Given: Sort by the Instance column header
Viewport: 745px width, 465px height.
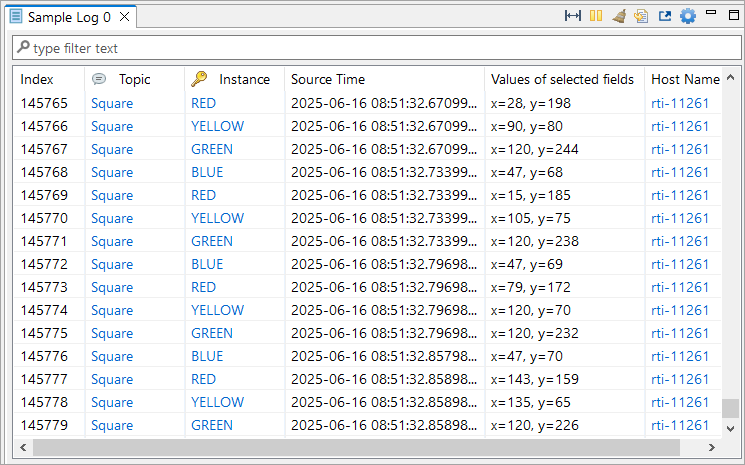Looking at the screenshot, I should tap(235, 79).
